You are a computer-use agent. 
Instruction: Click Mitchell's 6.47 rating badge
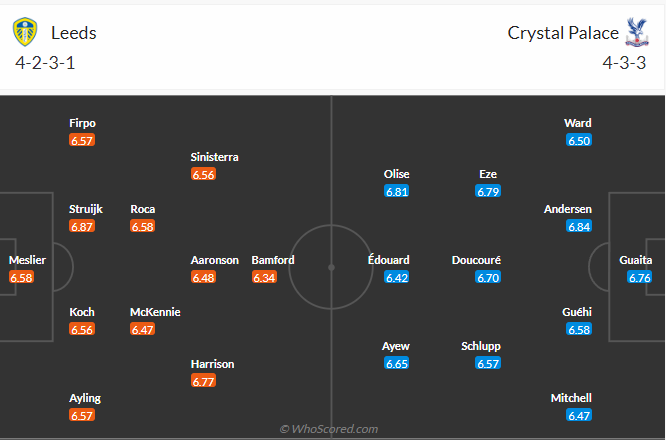coord(579,415)
